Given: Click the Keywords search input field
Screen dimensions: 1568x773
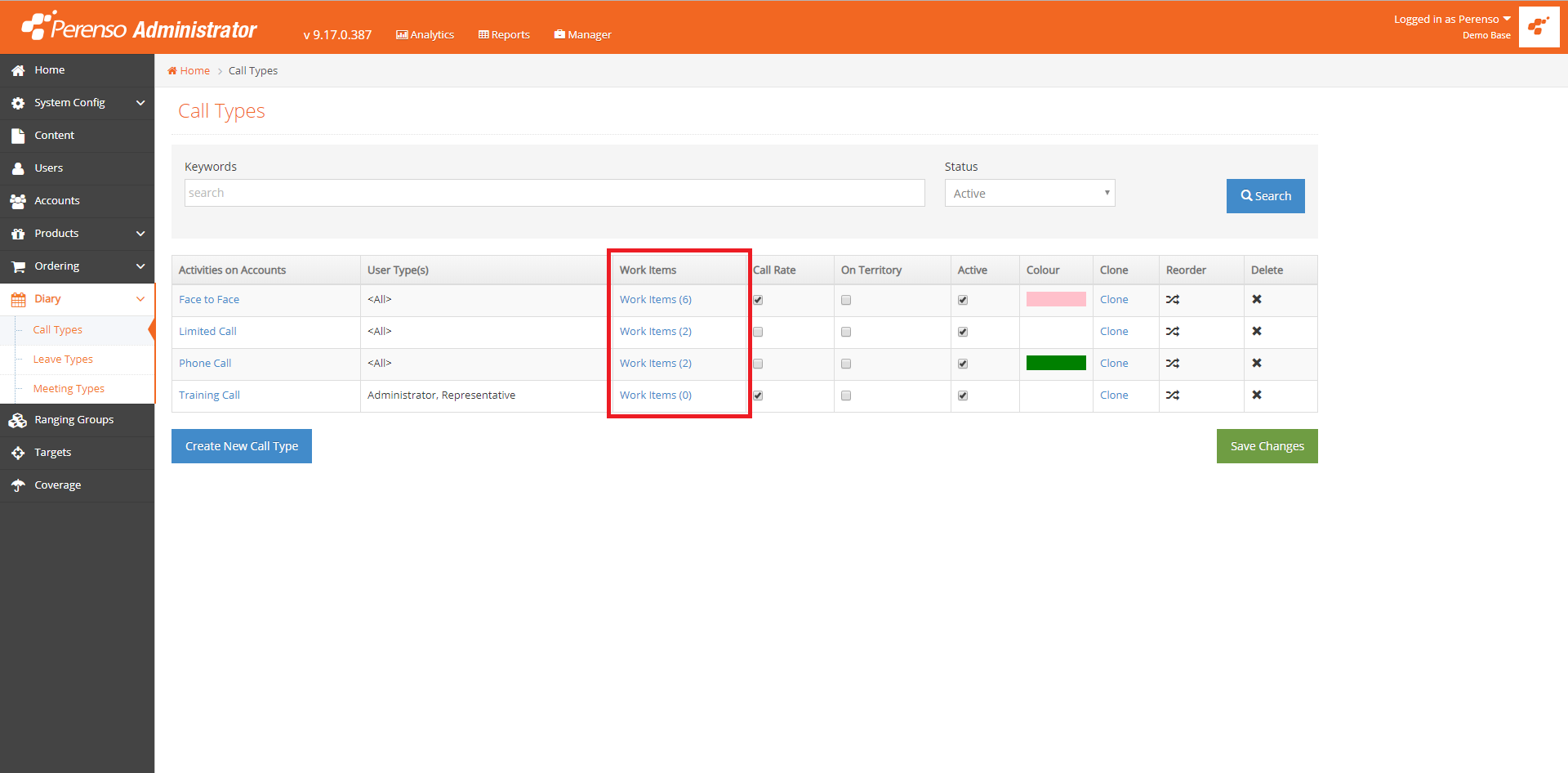Looking at the screenshot, I should pyautogui.click(x=555, y=193).
